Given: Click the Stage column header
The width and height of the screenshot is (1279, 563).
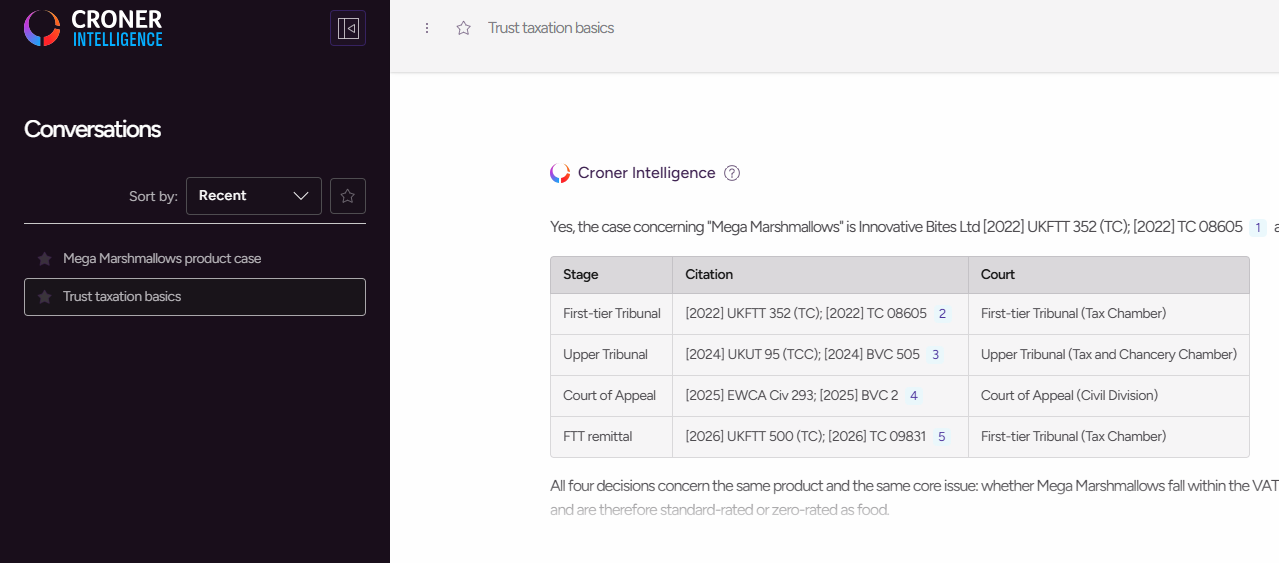Looking at the screenshot, I should 581,274.
